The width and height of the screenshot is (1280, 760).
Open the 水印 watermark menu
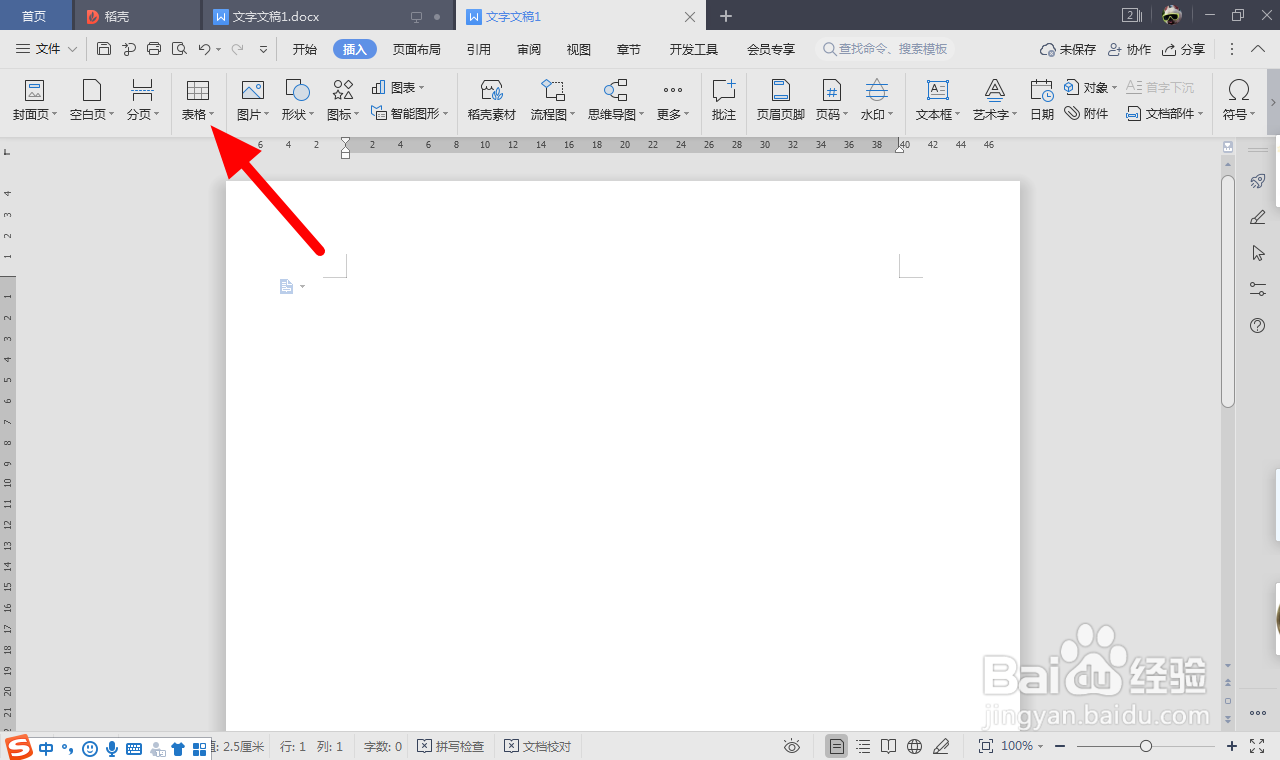point(877,101)
